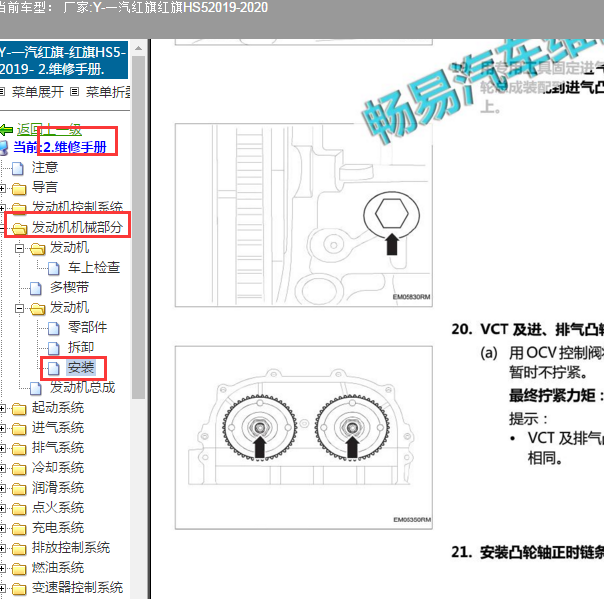The width and height of the screenshot is (604, 599).
Task: Click the open folder icon of 发动机机械部分
Action: tap(19, 228)
